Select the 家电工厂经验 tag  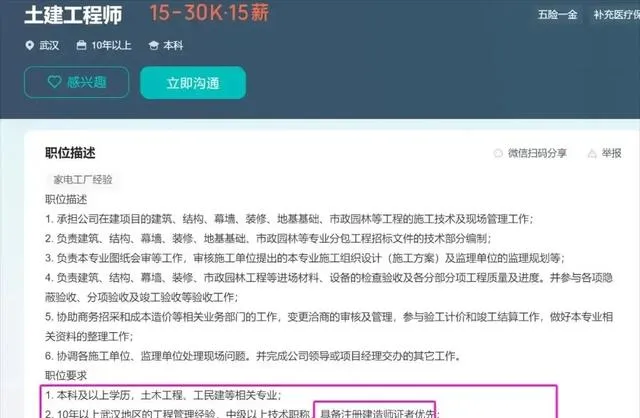82,179
